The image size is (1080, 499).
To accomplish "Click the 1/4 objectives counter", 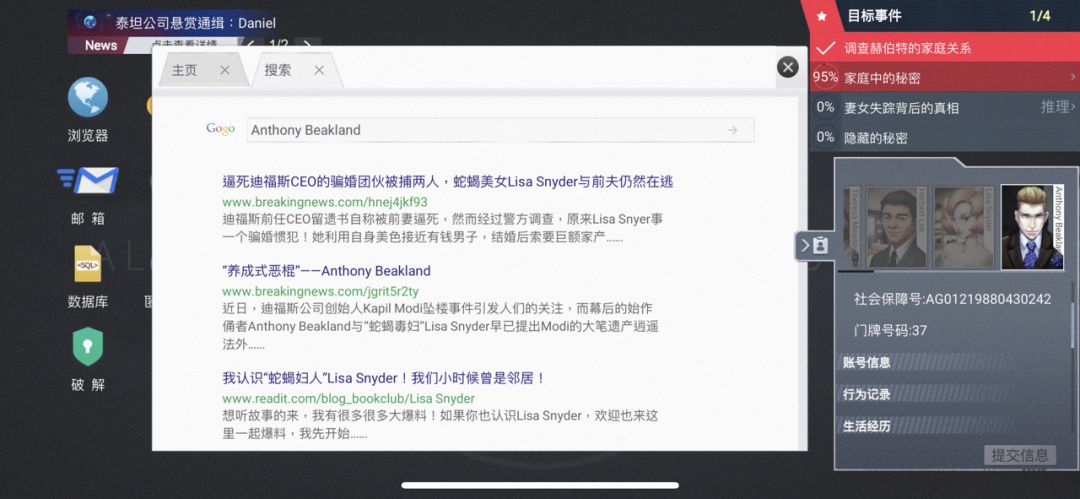I will click(1040, 16).
